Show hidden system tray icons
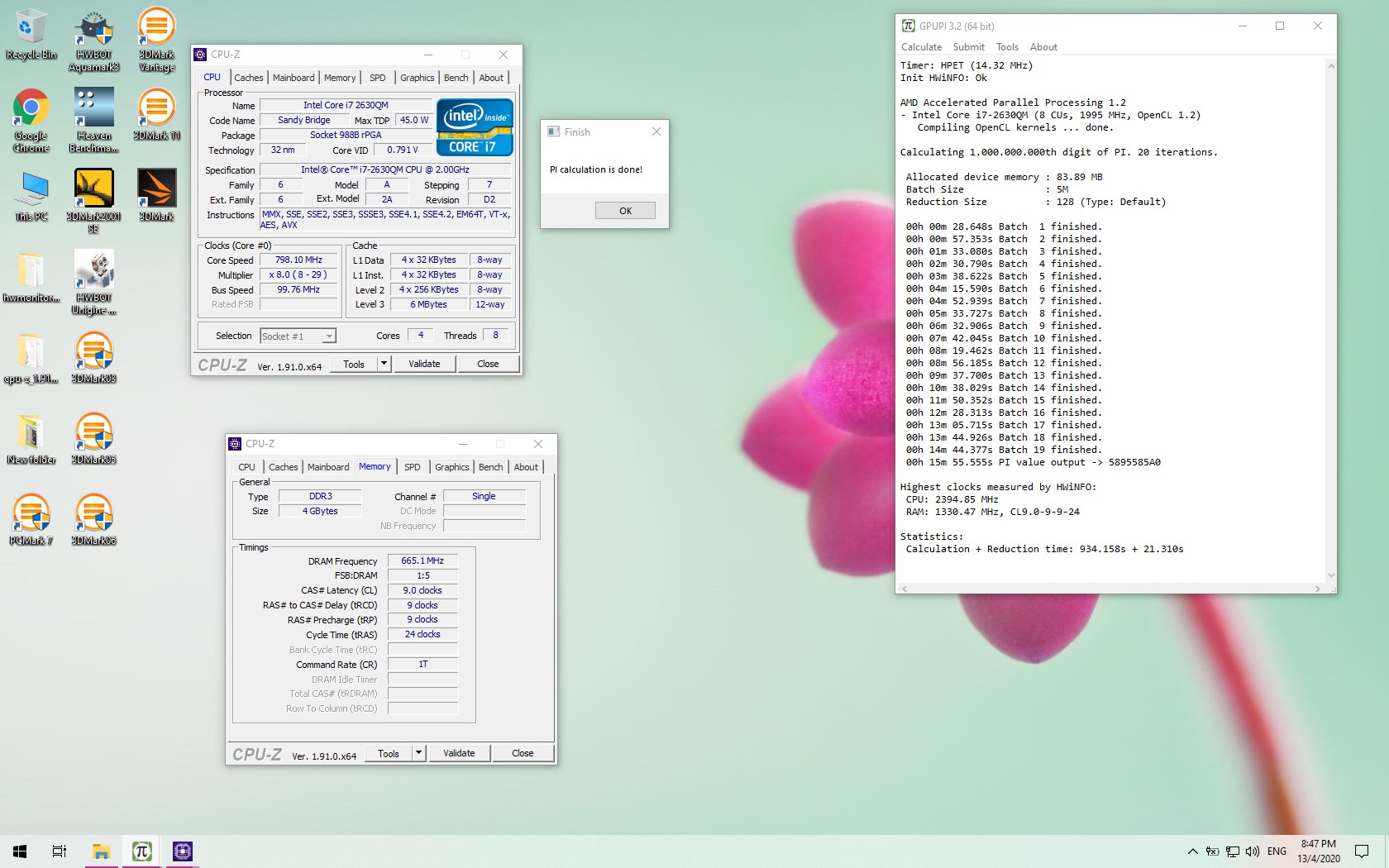 point(1192,851)
